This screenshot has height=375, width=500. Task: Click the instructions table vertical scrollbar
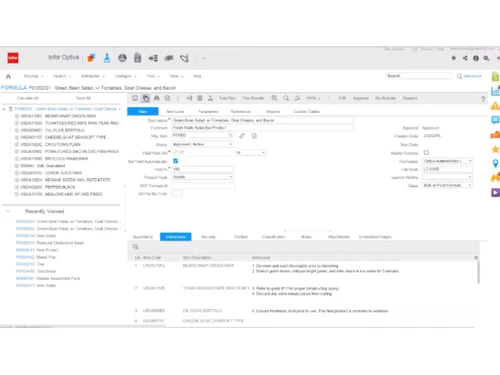[x=478, y=272]
